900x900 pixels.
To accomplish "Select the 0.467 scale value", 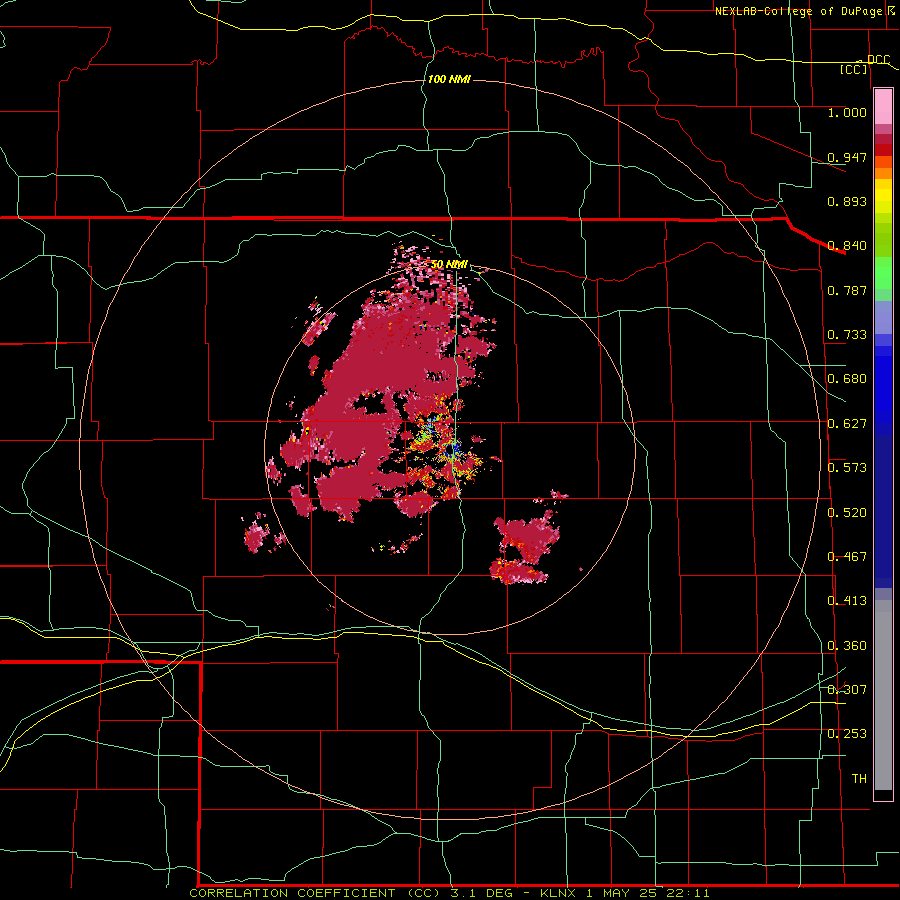I will pos(847,557).
